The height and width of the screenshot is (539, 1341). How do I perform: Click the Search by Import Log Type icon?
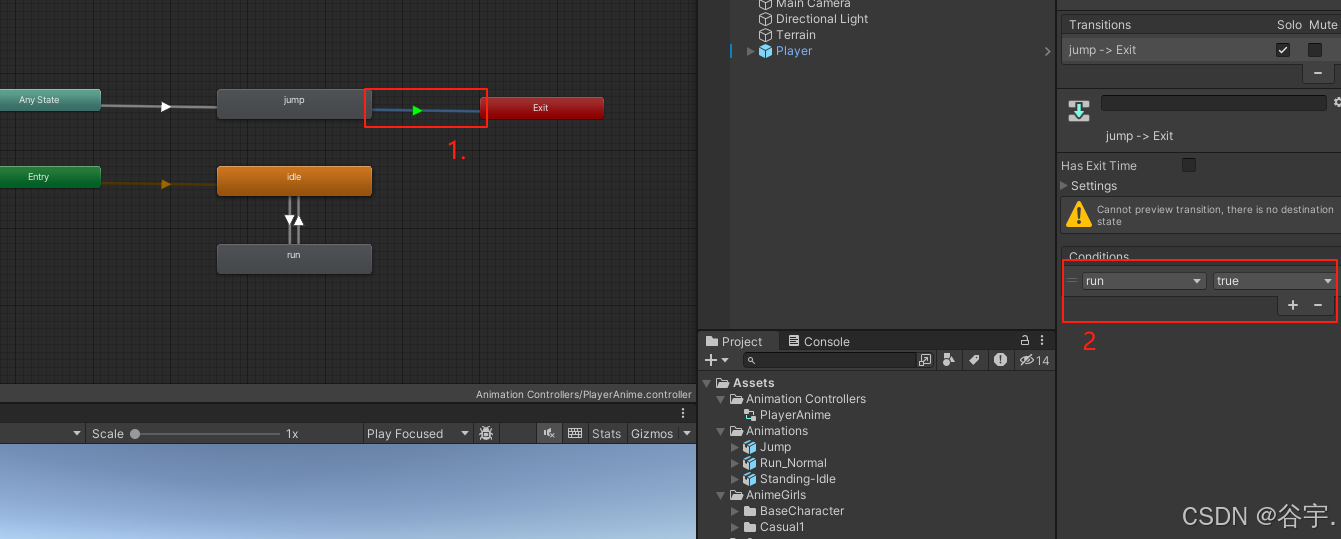[1000, 360]
